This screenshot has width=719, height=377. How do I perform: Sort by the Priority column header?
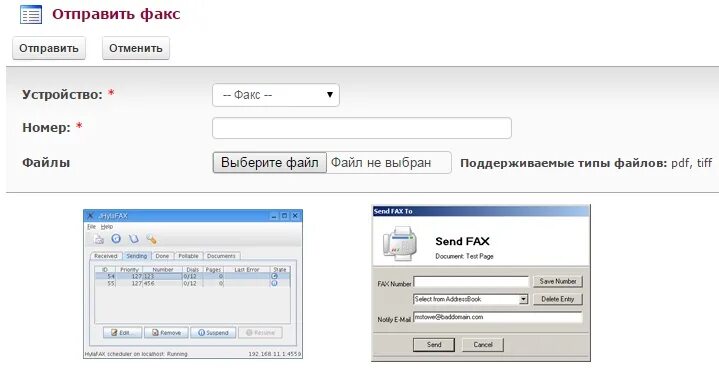click(129, 270)
